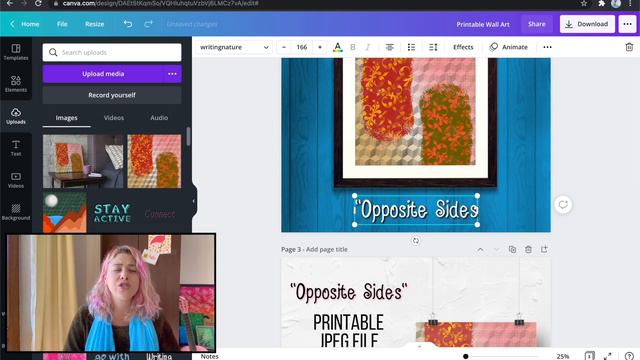
Task: Select the framed art room mockup thumbnail
Action: point(83,161)
